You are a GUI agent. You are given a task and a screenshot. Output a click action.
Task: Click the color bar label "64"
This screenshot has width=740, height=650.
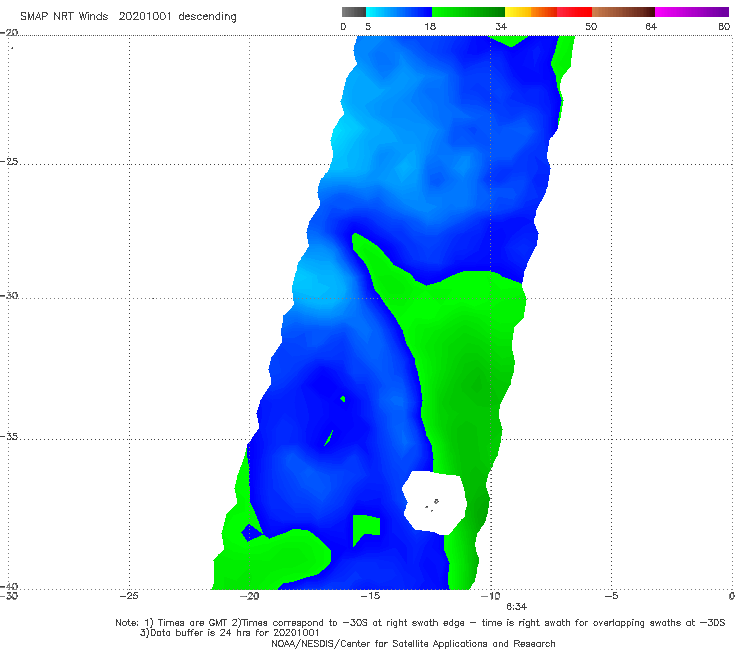(651, 27)
